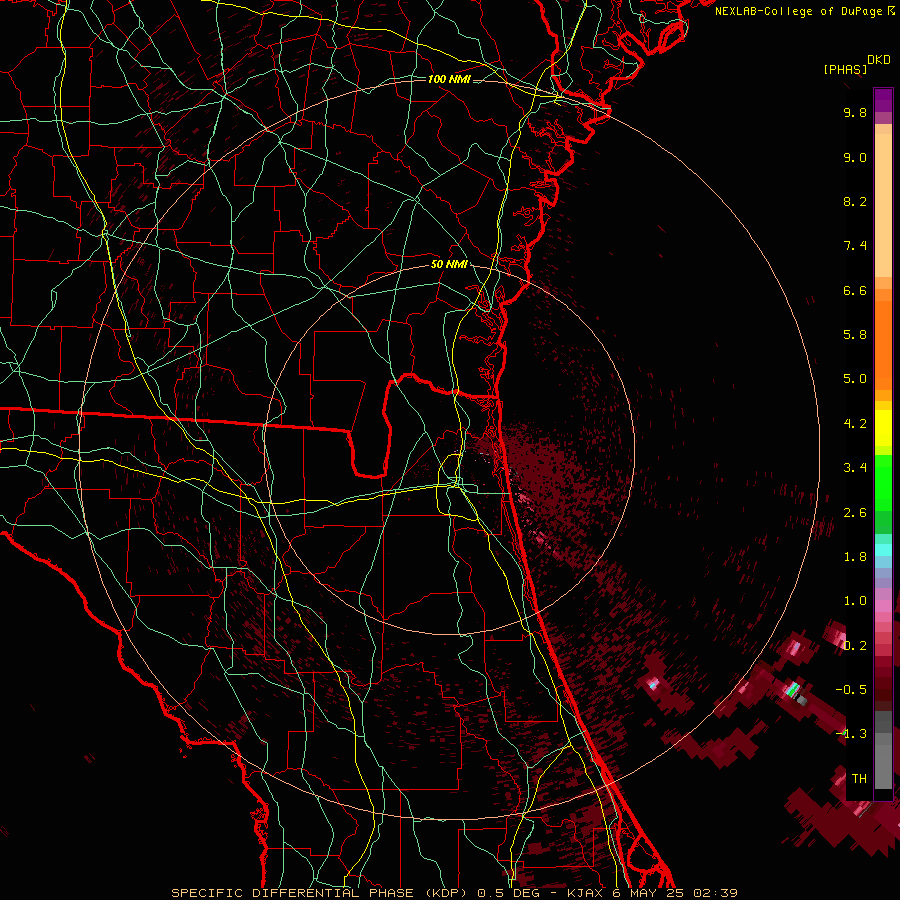Click the 0.2 scale value
This screenshot has width=900, height=900.
[855, 646]
